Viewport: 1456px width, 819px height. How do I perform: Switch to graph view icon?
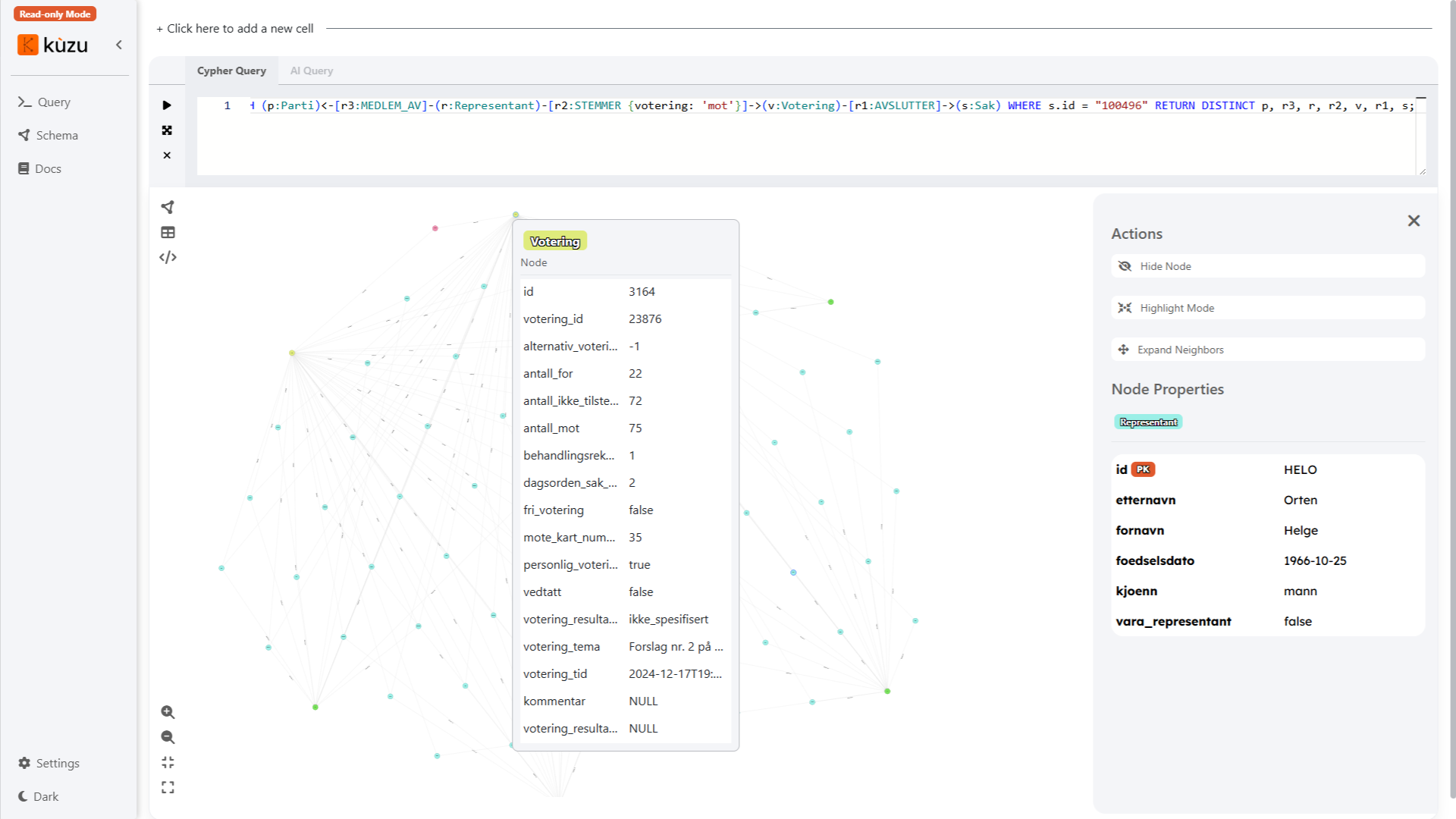point(168,207)
